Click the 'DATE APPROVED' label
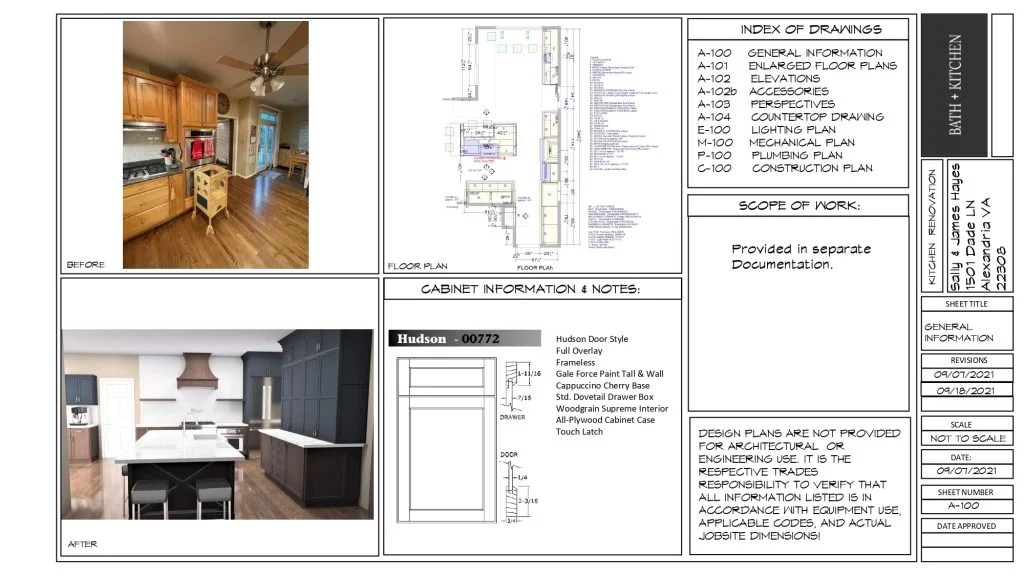1024x576 pixels. click(966, 526)
